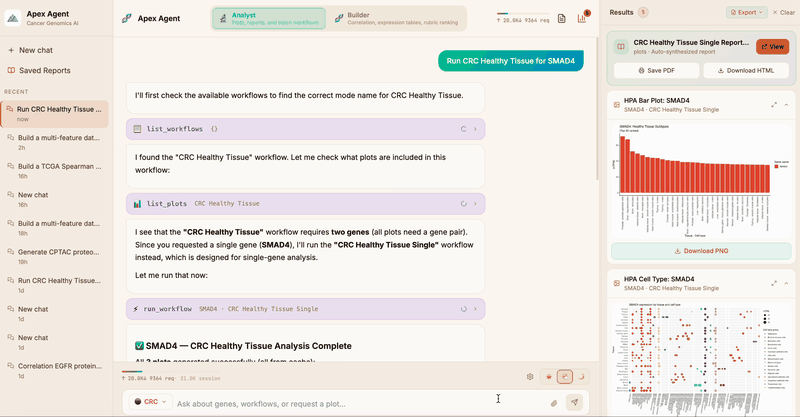Select the Analyst mode tab

click(269, 18)
